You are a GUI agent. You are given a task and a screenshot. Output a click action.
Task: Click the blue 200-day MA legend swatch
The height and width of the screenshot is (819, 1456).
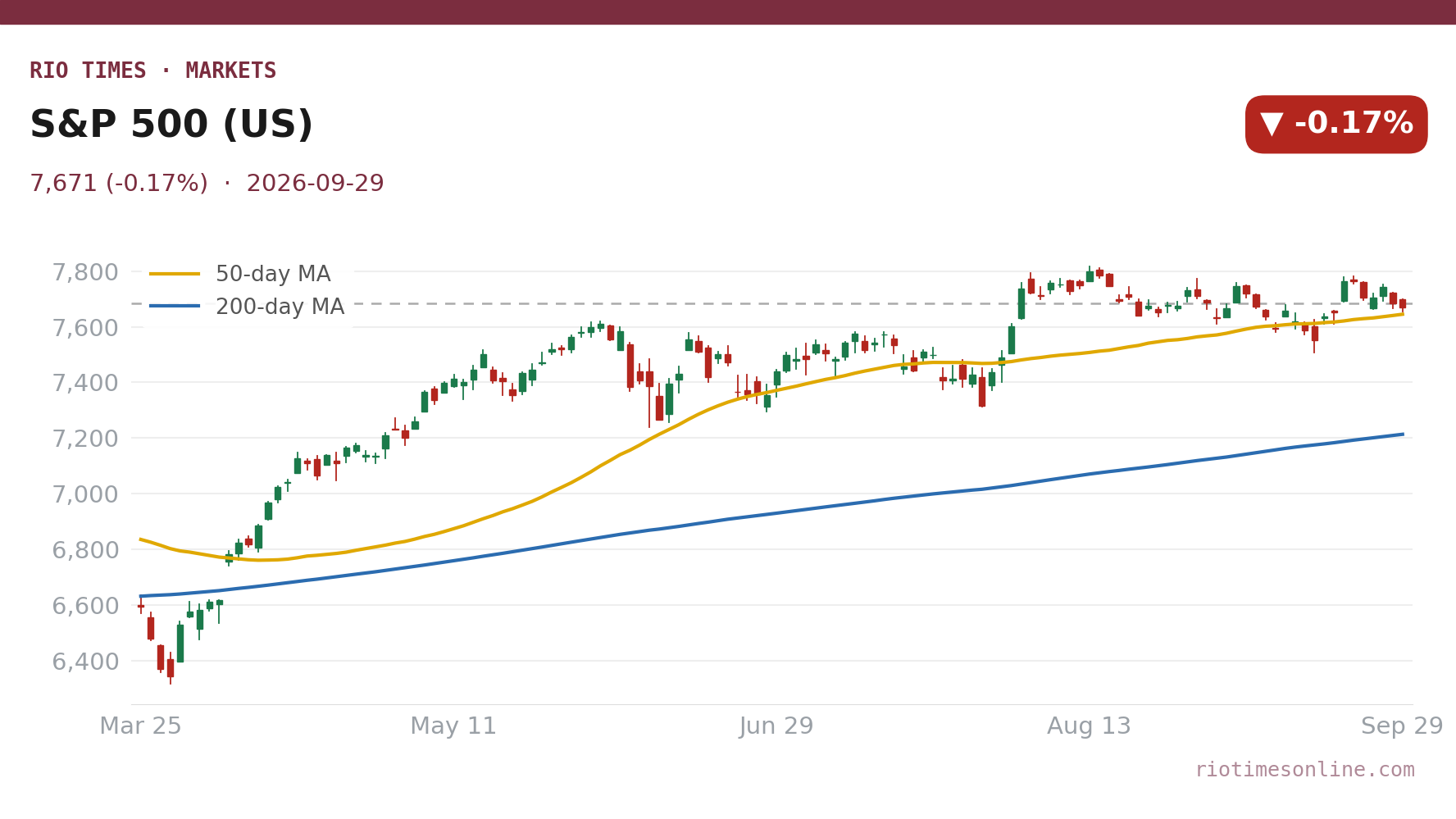click(175, 307)
